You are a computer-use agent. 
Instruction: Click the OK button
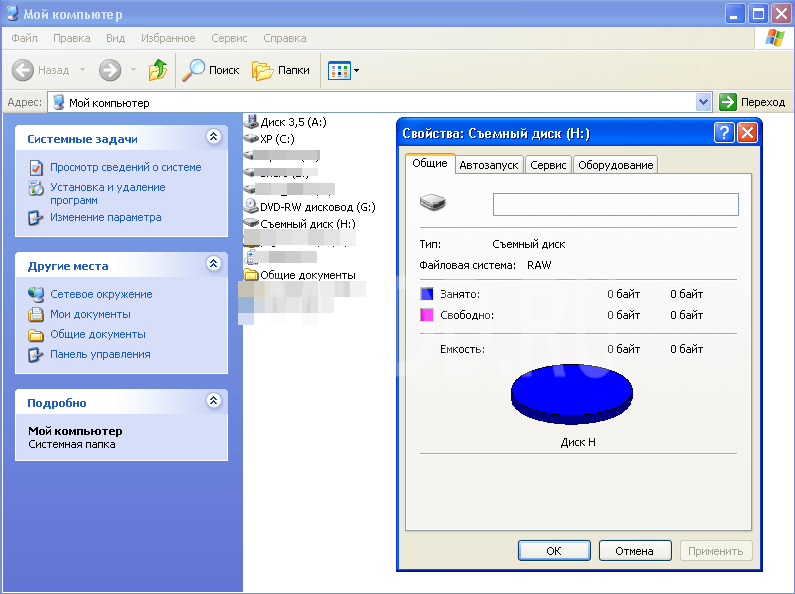point(554,551)
